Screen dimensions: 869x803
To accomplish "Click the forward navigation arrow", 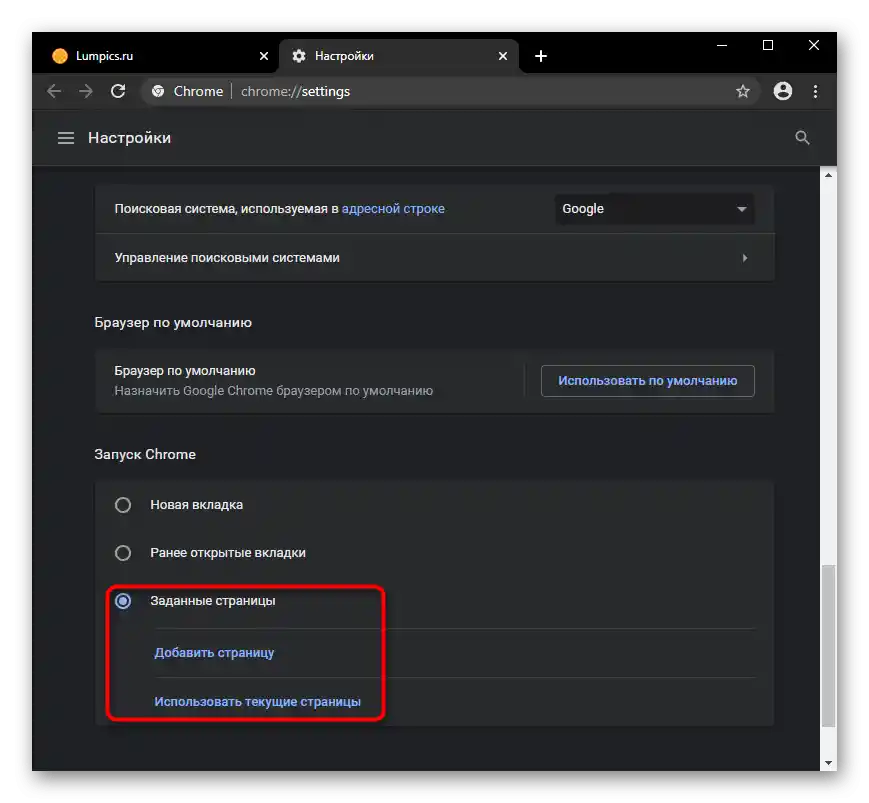I will coord(85,91).
